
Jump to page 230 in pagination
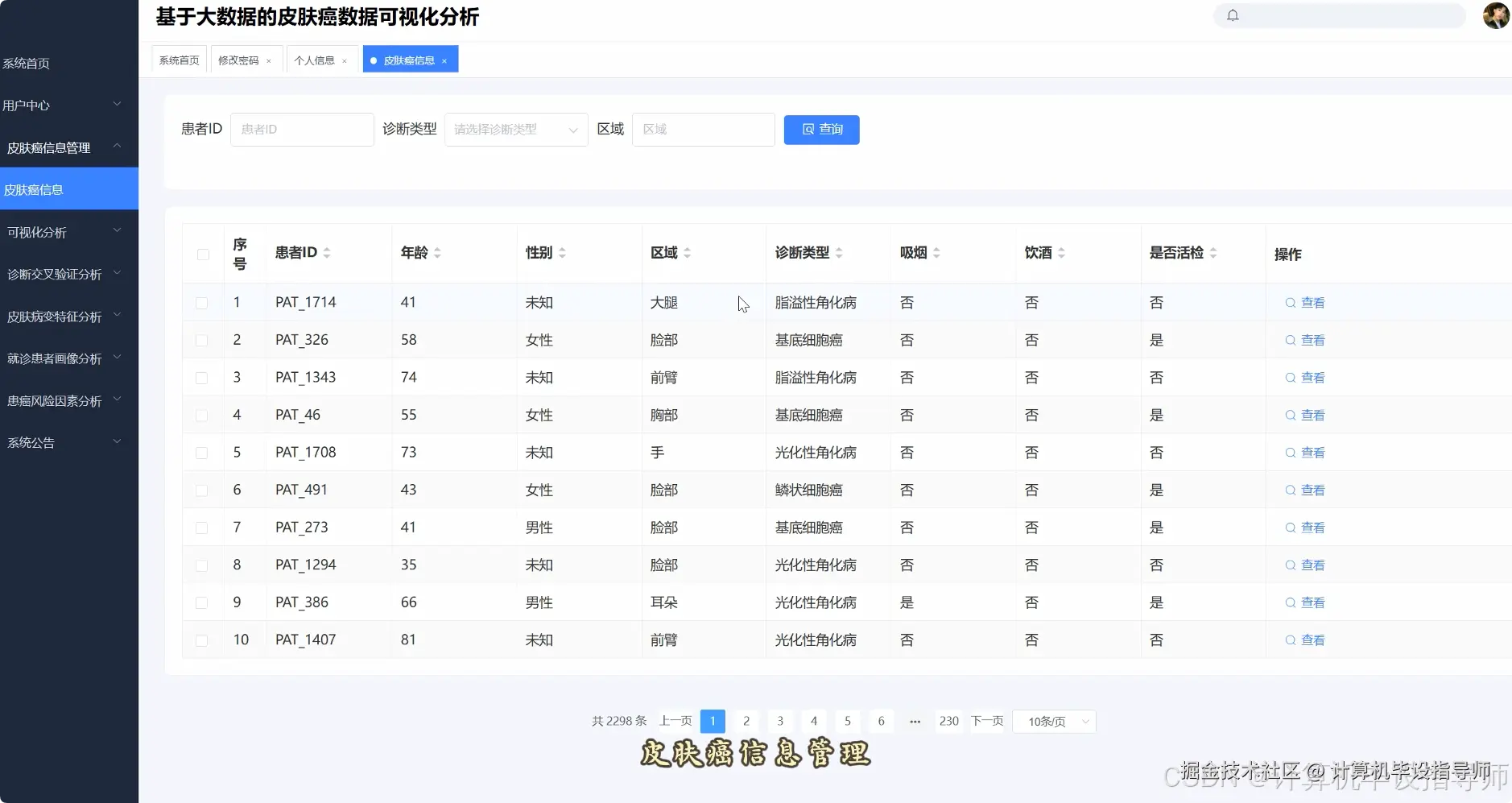coord(948,721)
